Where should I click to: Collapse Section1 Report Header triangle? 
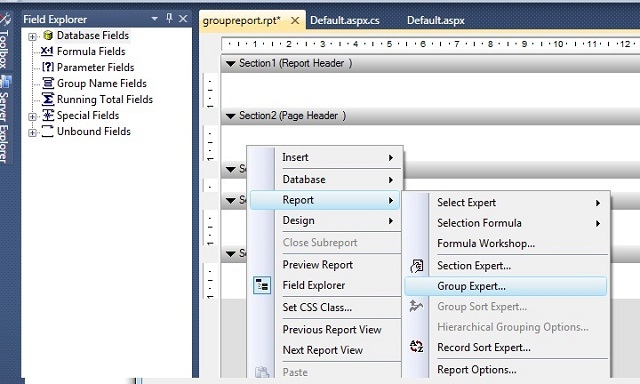[231, 64]
